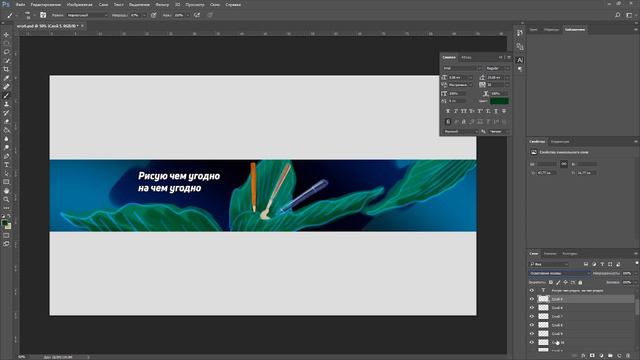Select the Pen tool
The image size is (640, 360).
tap(6, 156)
